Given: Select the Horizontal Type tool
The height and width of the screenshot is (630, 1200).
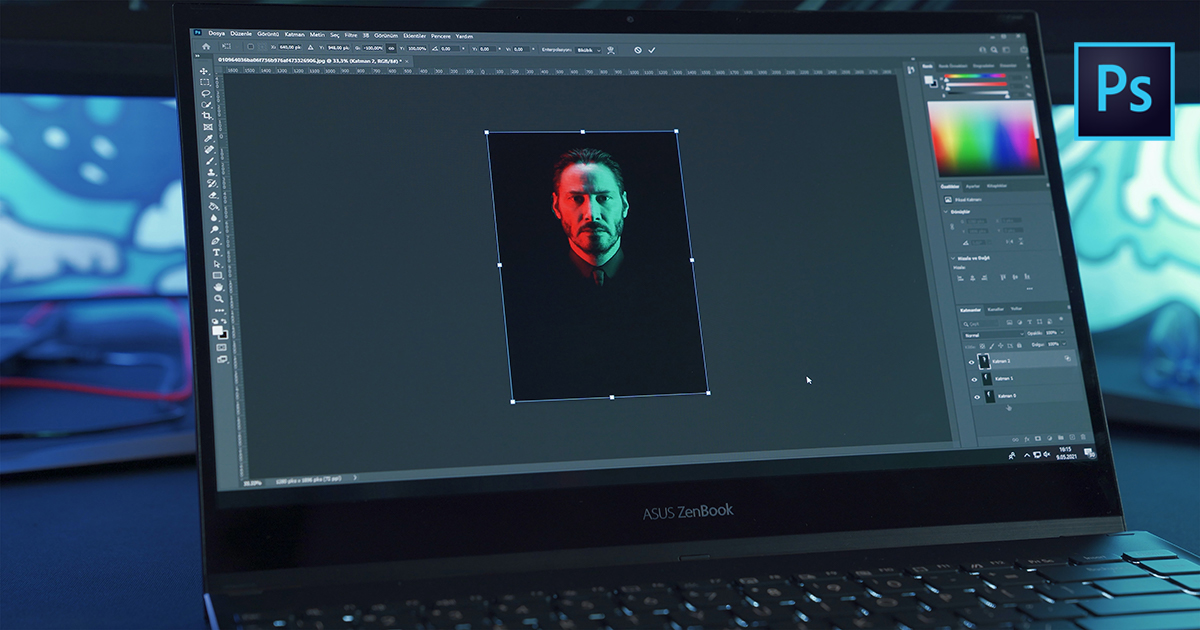Looking at the screenshot, I should tap(216, 252).
